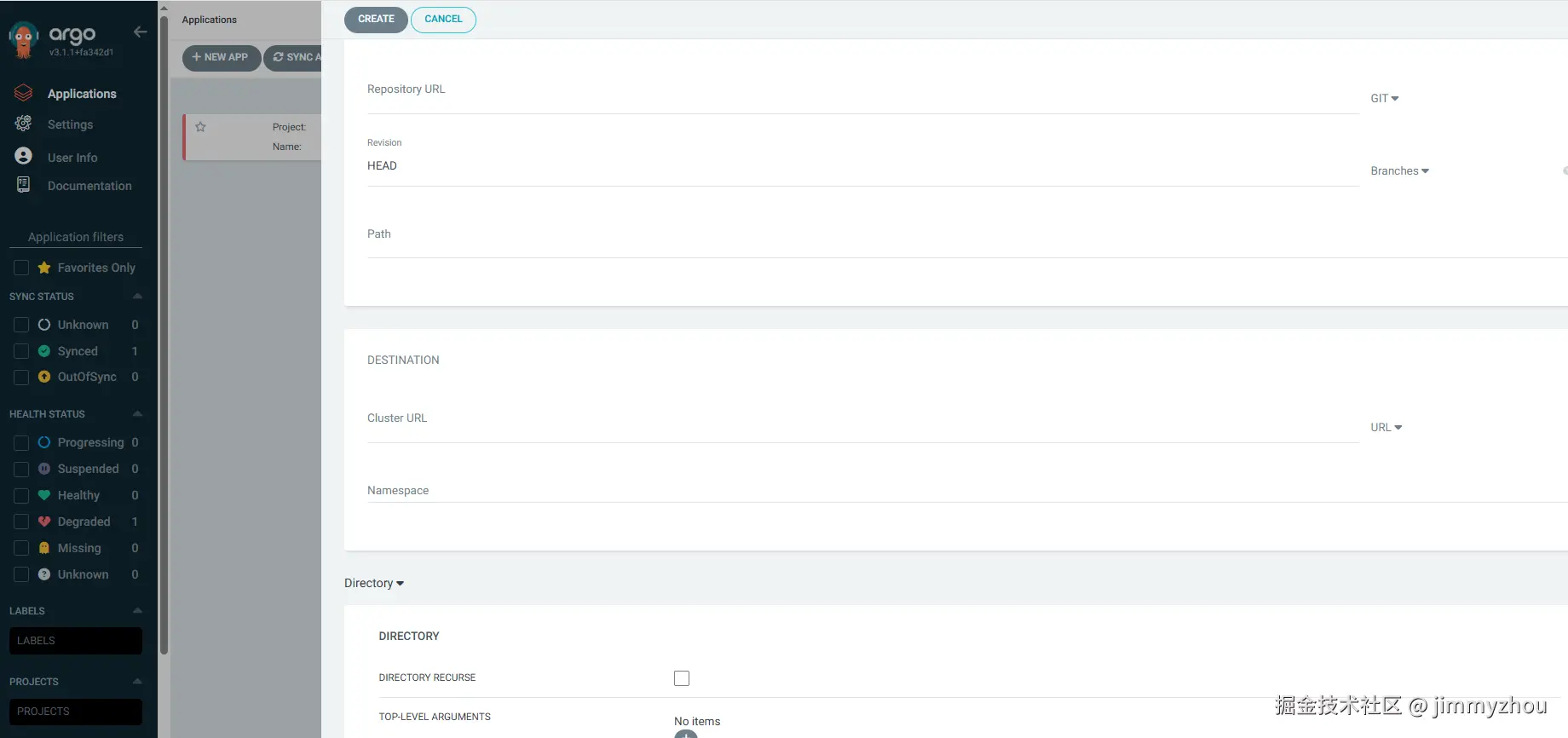Open the Branches revision type dropdown
The width and height of the screenshot is (1568, 738).
click(x=1400, y=170)
